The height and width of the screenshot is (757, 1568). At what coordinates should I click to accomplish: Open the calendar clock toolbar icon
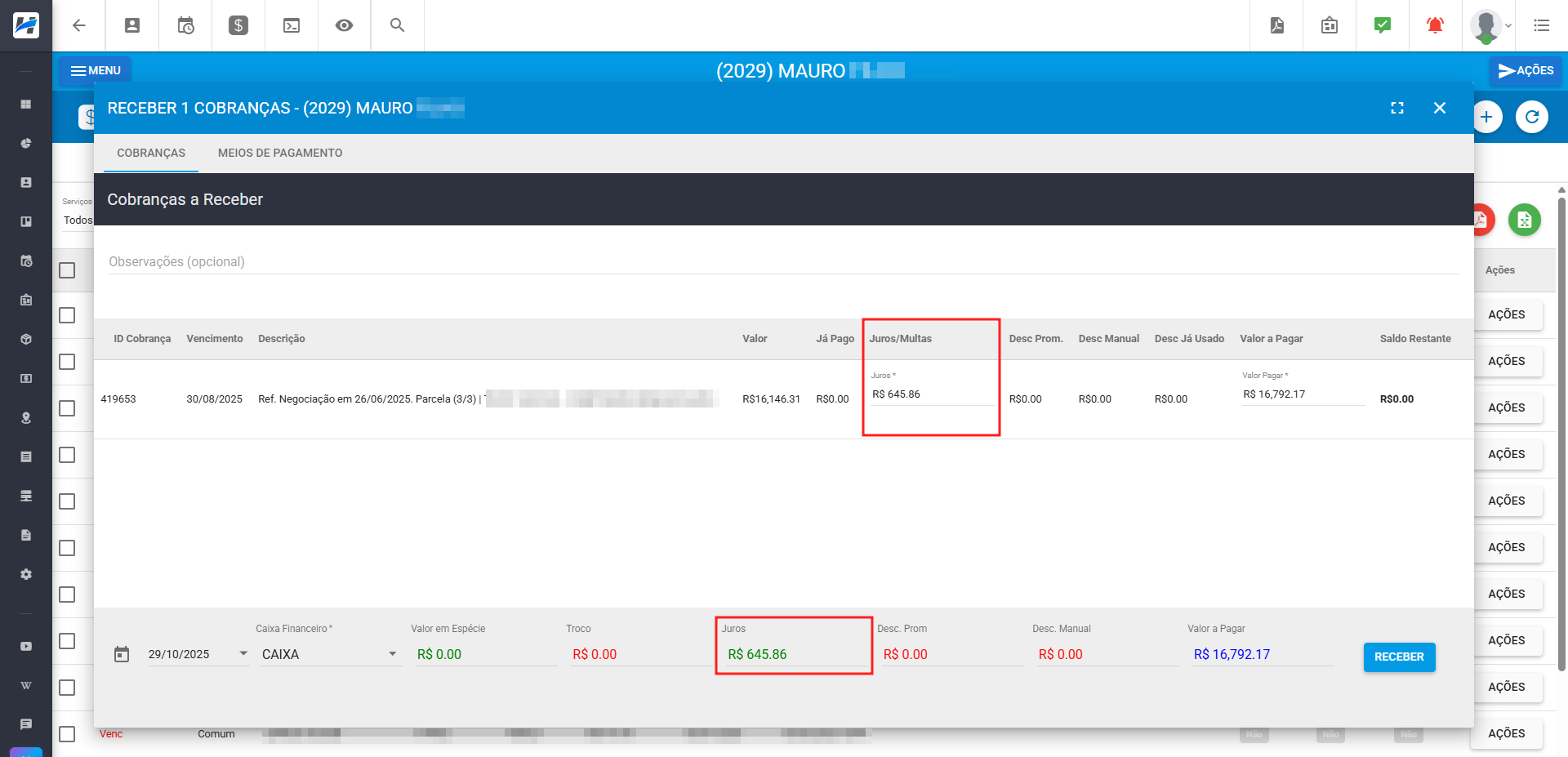point(185,25)
